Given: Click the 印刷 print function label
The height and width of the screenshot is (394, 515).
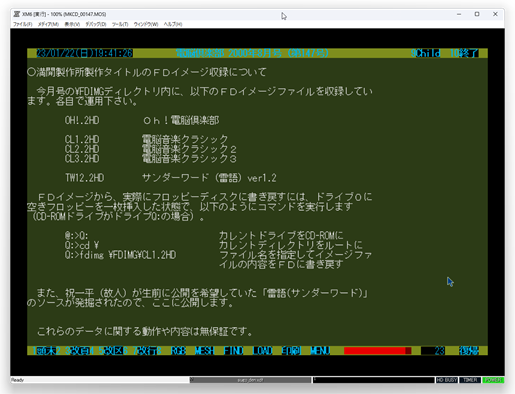Looking at the screenshot, I should tap(291, 351).
